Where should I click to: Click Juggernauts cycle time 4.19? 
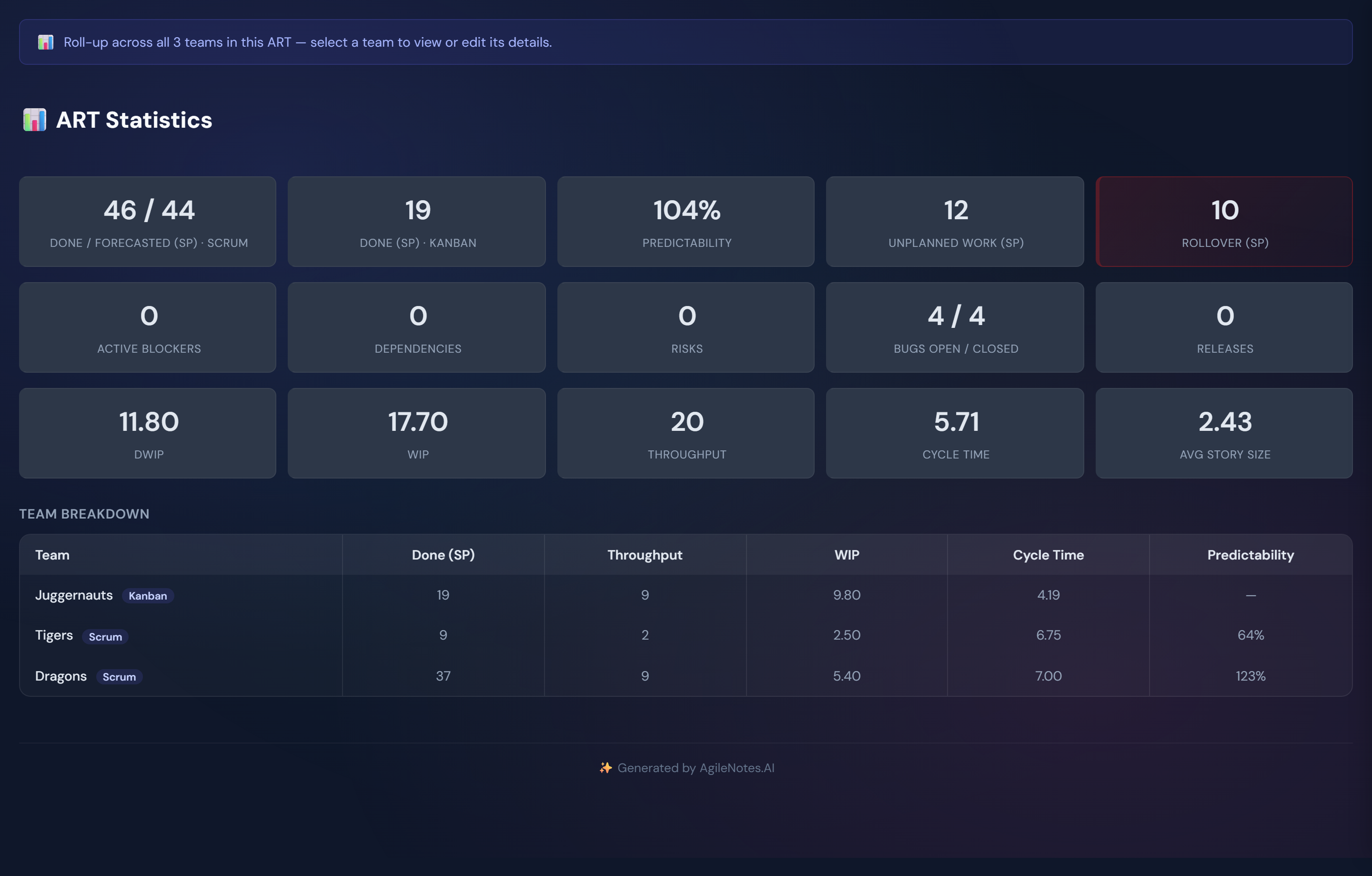click(1049, 595)
